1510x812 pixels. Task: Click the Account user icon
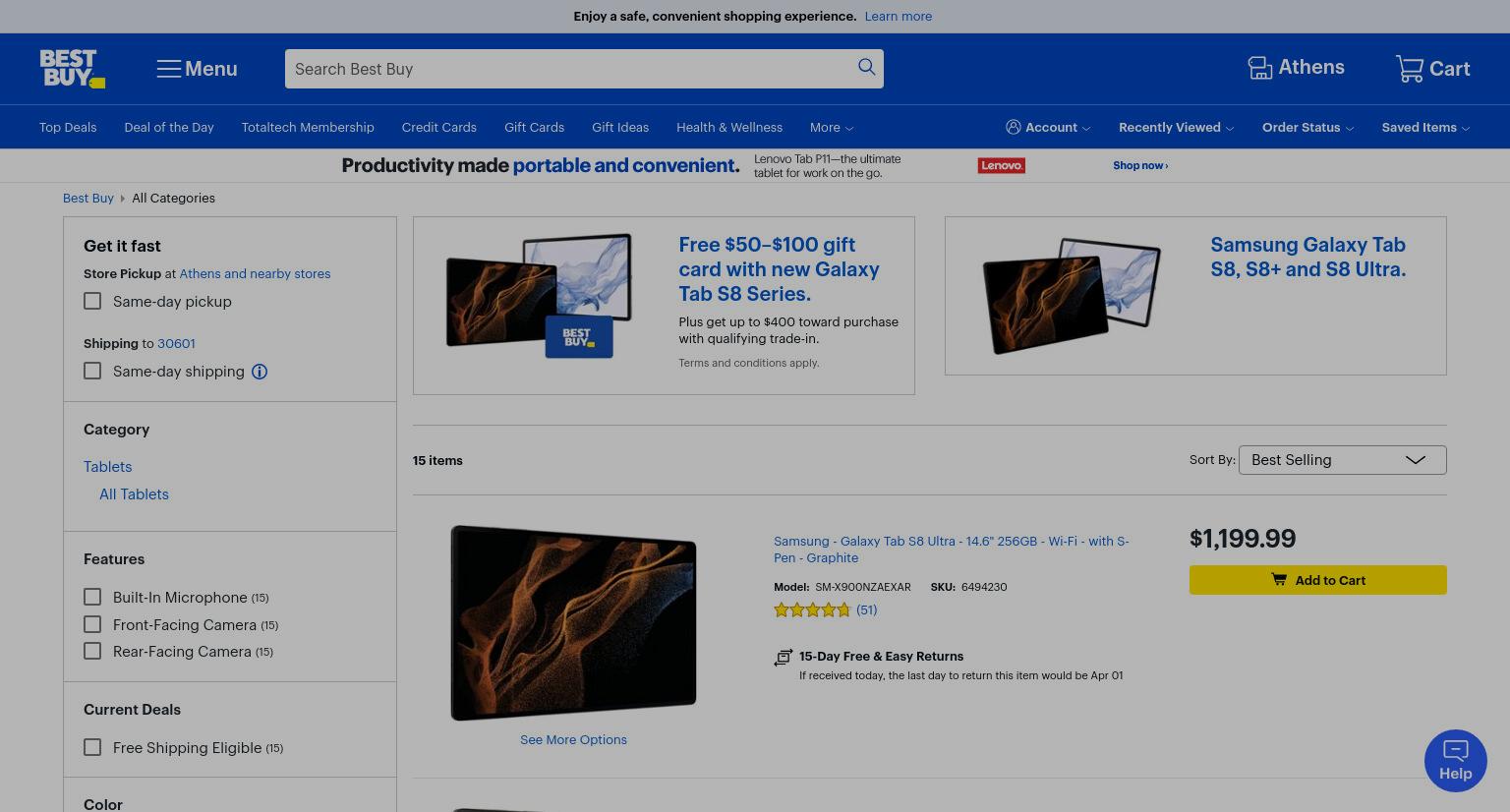point(1014,127)
